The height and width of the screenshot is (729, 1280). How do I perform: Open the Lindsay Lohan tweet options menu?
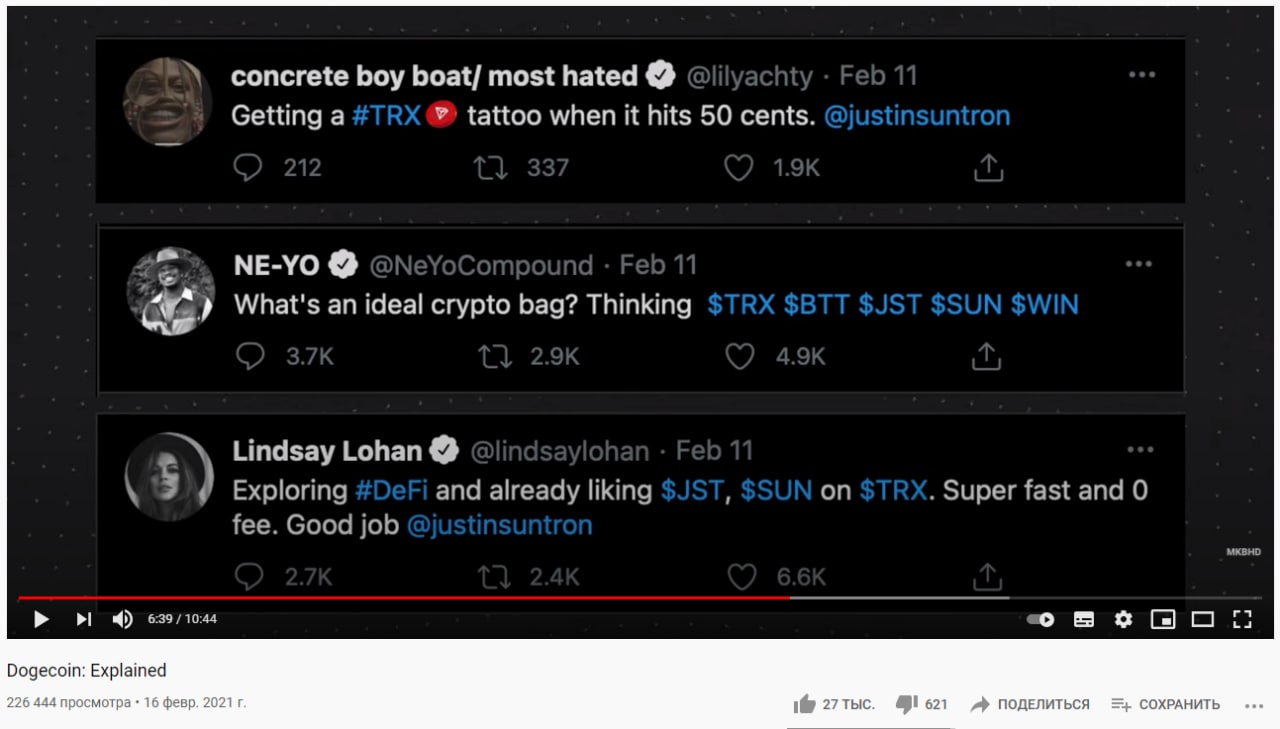[x=1140, y=450]
